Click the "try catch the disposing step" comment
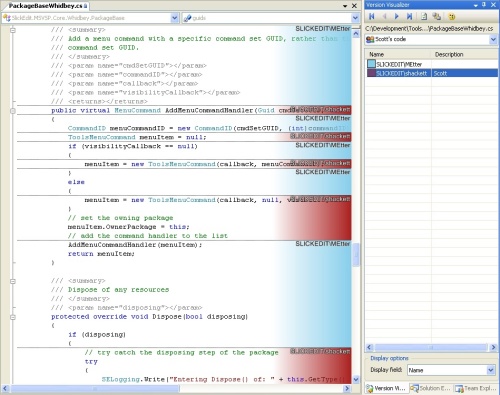Image resolution: width=500 pixels, height=395 pixels. 181,352
